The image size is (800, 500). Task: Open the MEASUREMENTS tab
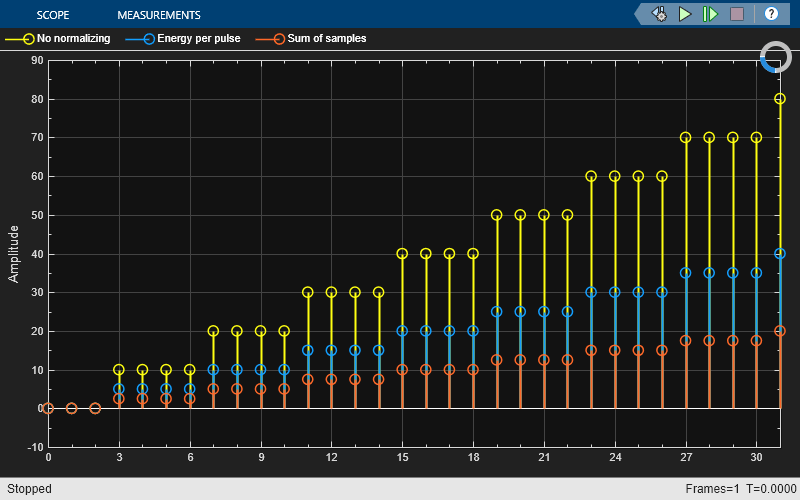(158, 15)
